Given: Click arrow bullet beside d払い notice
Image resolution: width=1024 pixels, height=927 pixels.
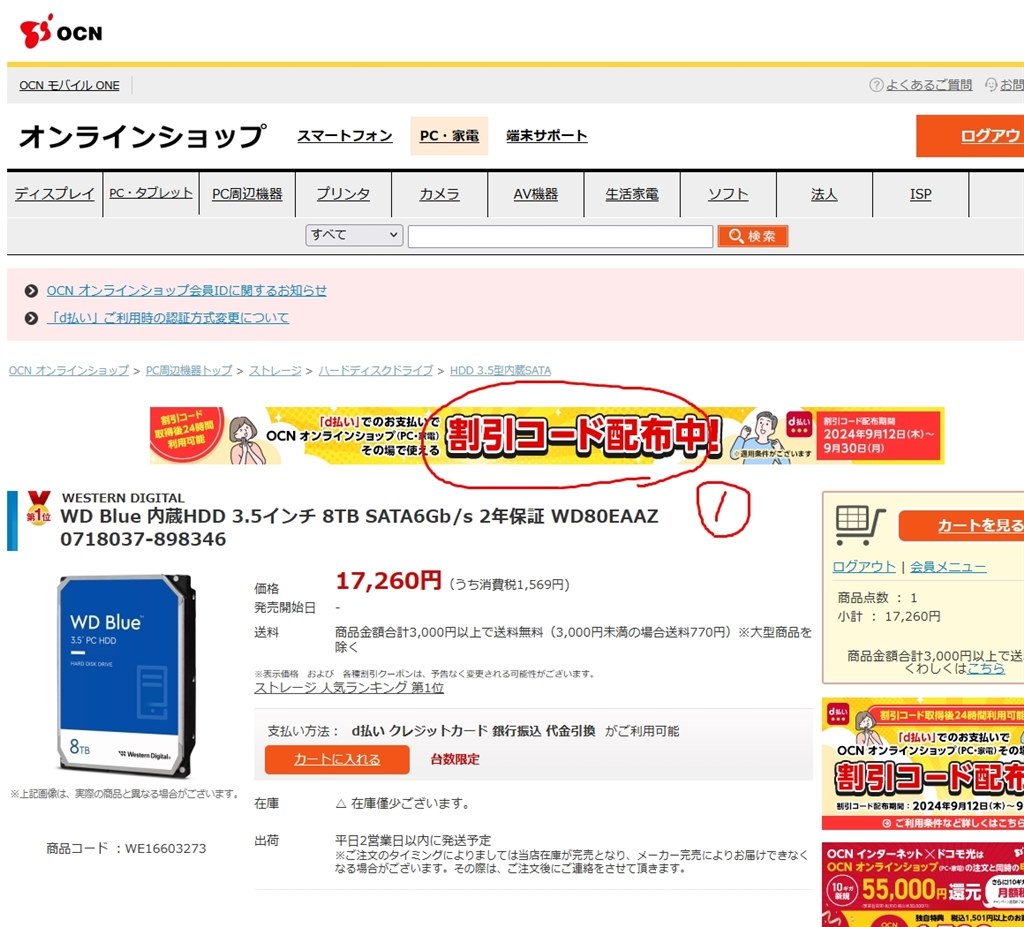Looking at the screenshot, I should point(31,318).
